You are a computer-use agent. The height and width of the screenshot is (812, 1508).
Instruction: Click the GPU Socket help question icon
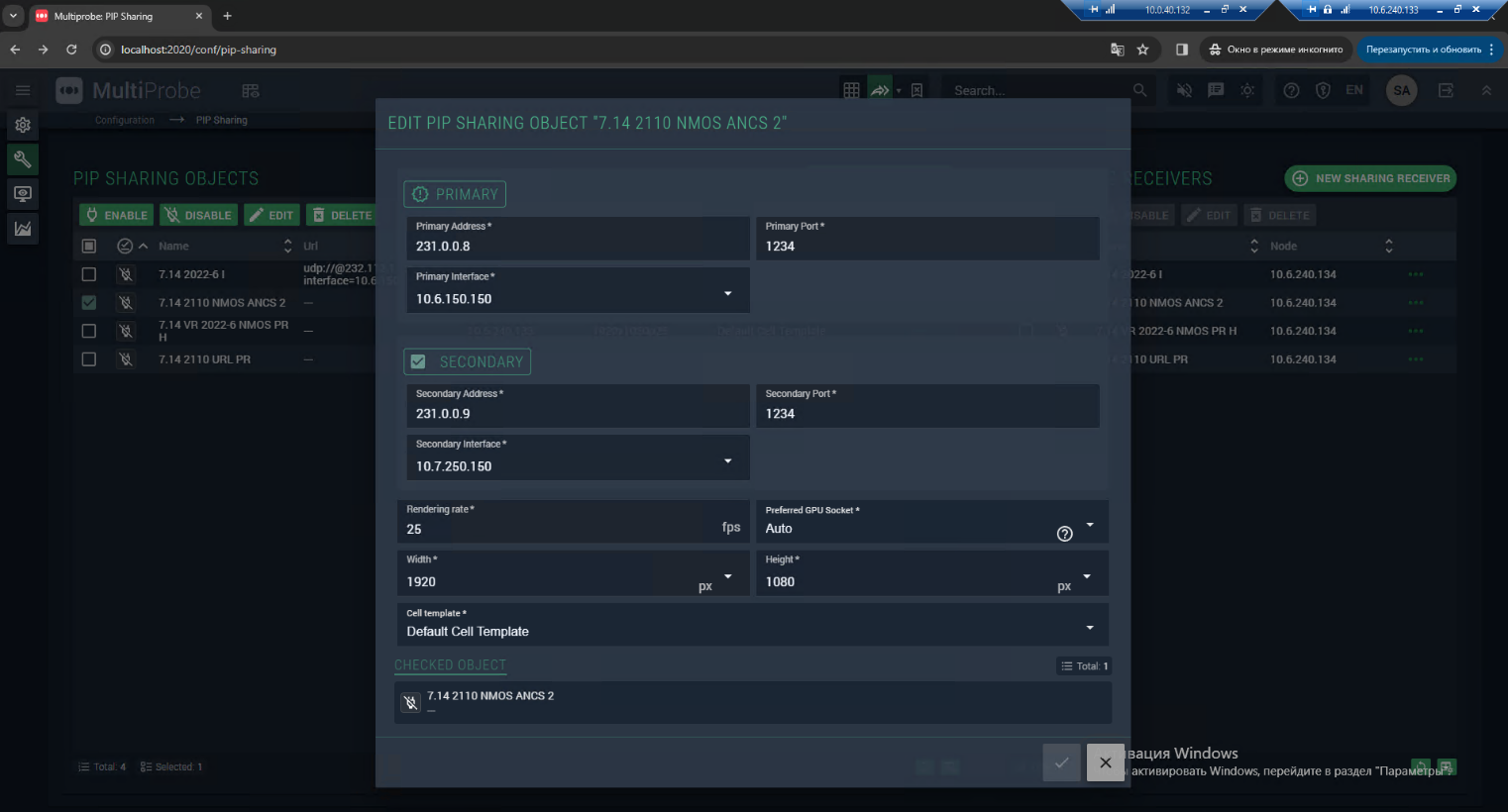coord(1064,534)
